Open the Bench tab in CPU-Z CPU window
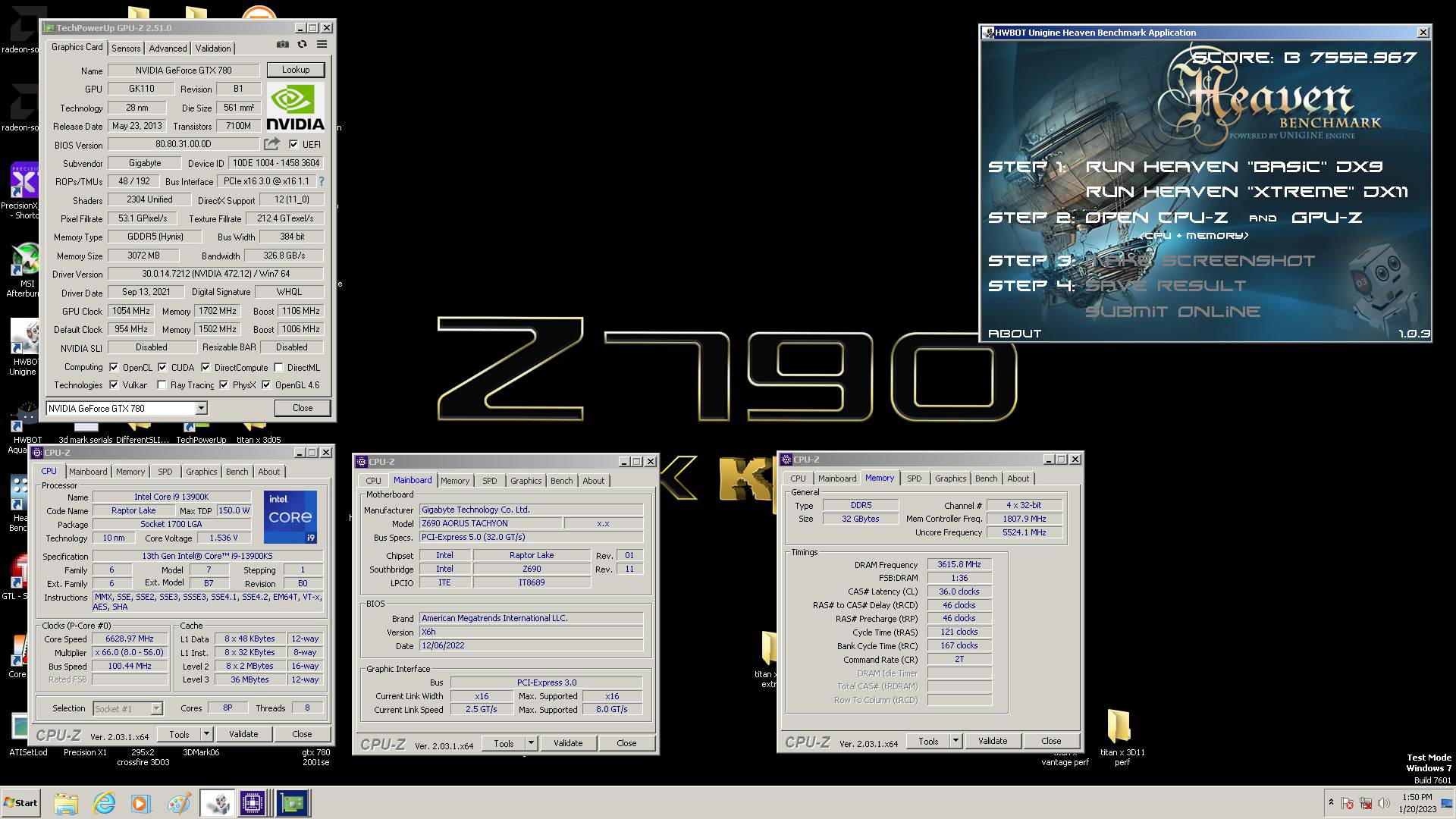 pyautogui.click(x=237, y=472)
